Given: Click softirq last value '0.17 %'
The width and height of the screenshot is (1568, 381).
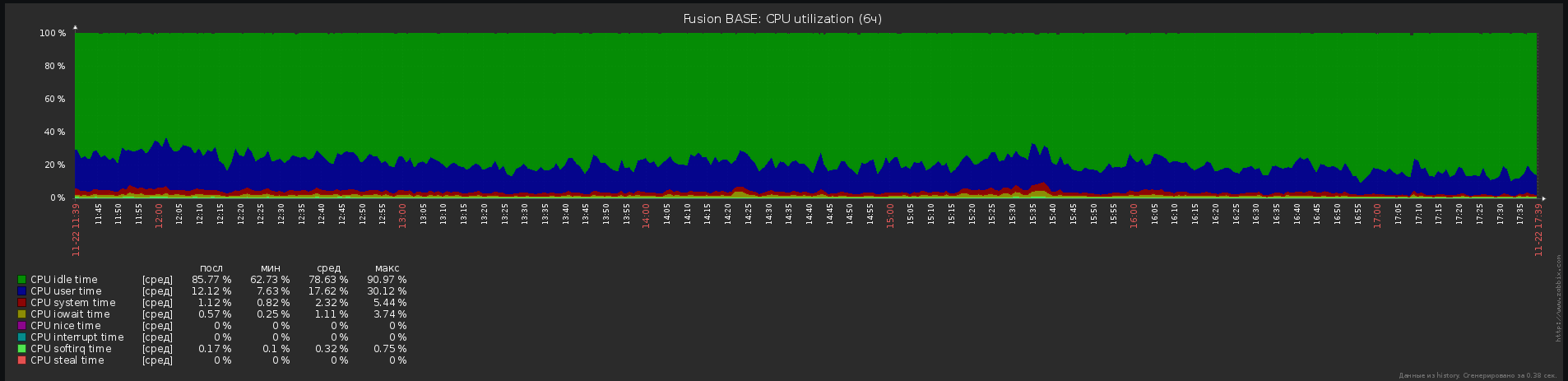Looking at the screenshot, I should tap(215, 349).
